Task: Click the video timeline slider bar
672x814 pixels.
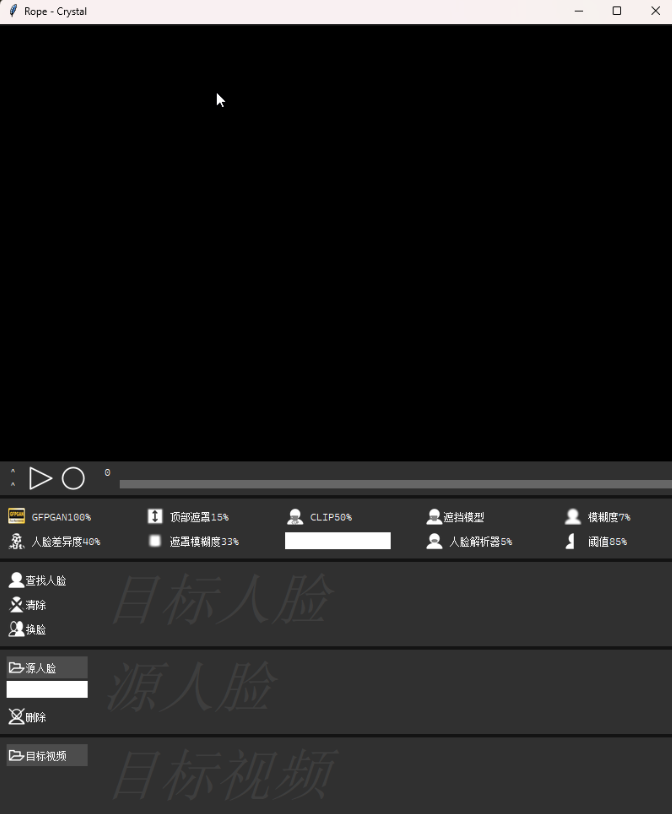Action: coord(395,485)
